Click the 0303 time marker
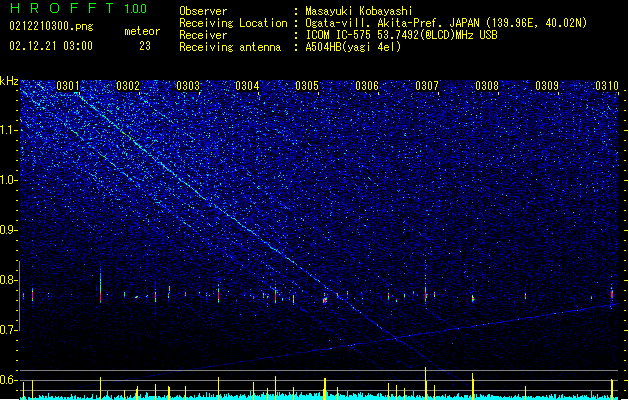Image resolution: width=629 pixels, height=400 pixels. point(188,86)
